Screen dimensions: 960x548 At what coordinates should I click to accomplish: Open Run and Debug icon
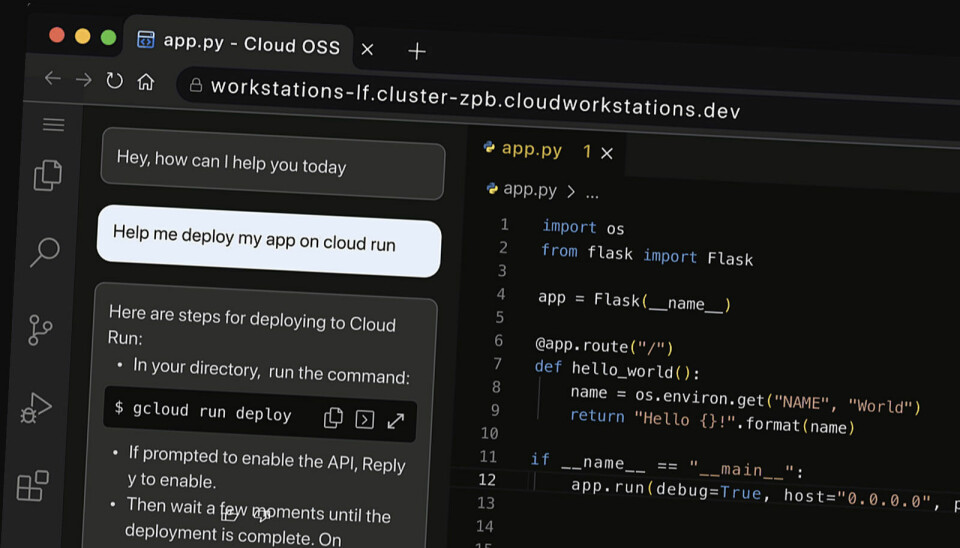pyautogui.click(x=36, y=408)
